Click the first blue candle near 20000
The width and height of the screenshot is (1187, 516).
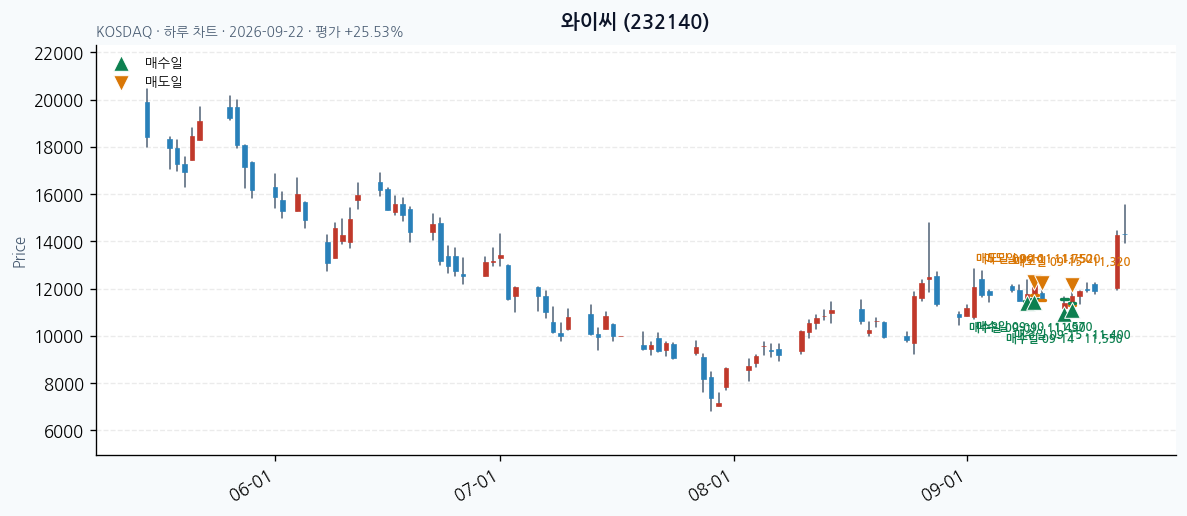coord(148,119)
